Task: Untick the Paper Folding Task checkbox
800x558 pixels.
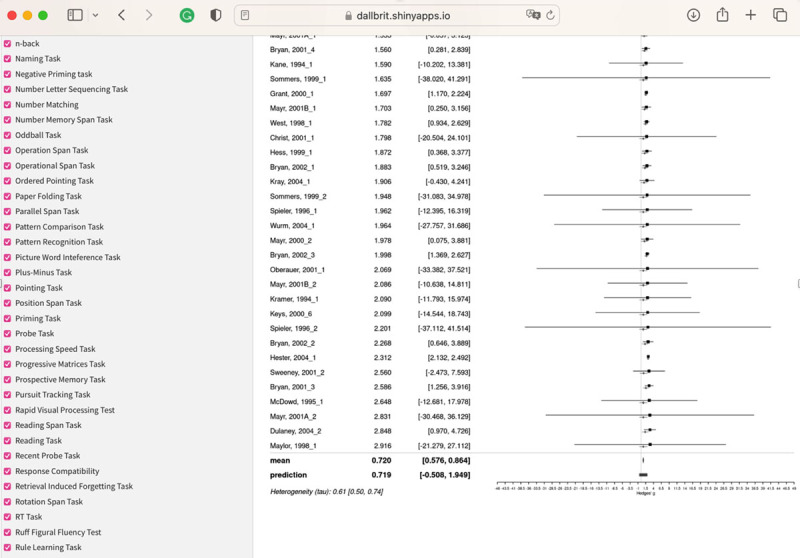Action: pyautogui.click(x=7, y=196)
